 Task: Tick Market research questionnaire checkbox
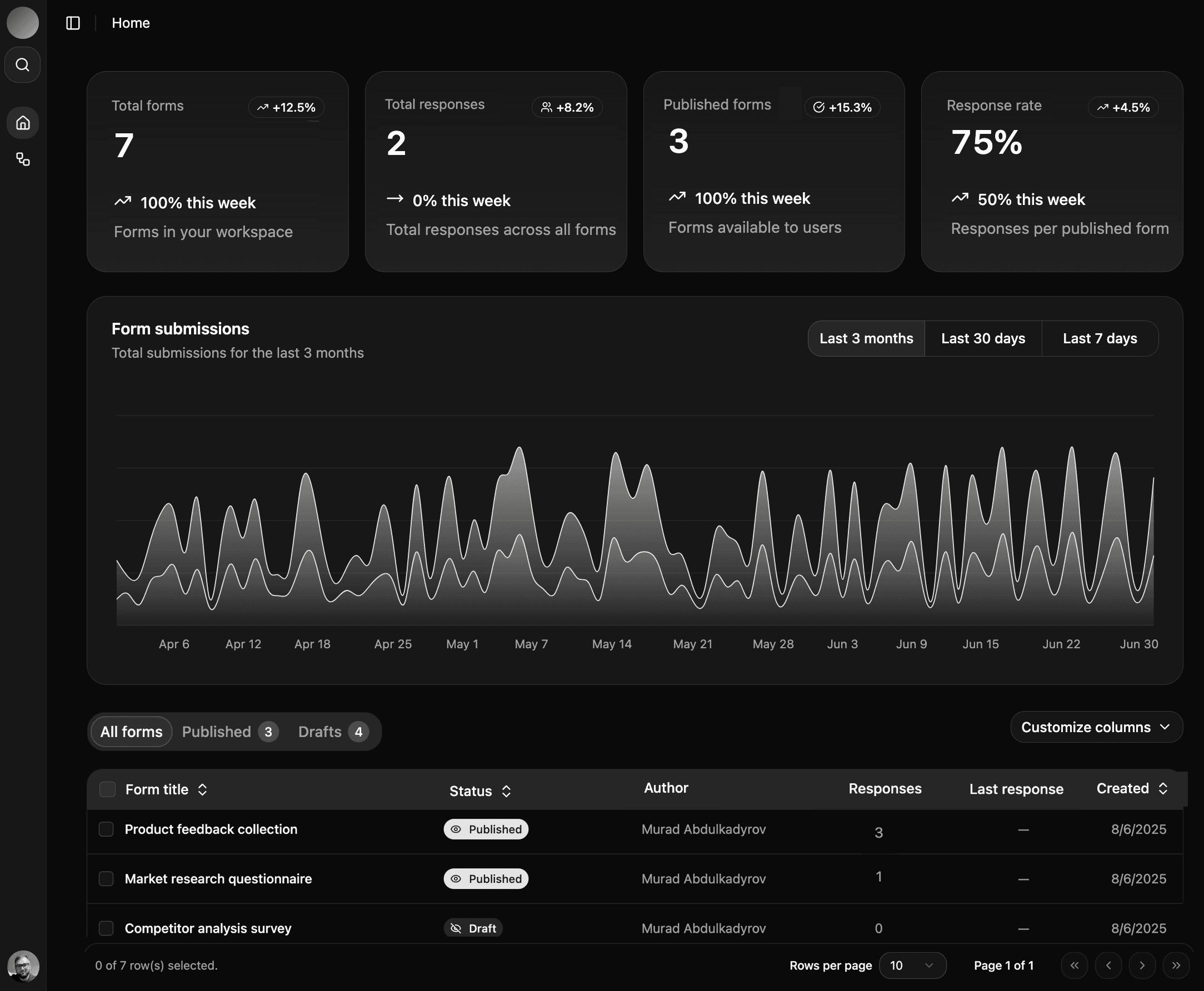[x=106, y=879]
